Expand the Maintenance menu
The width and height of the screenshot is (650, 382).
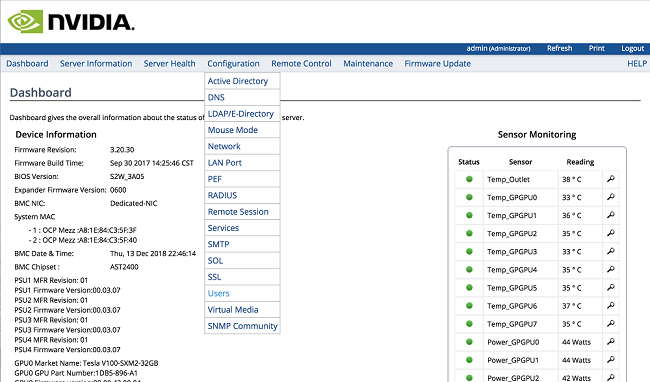point(368,64)
